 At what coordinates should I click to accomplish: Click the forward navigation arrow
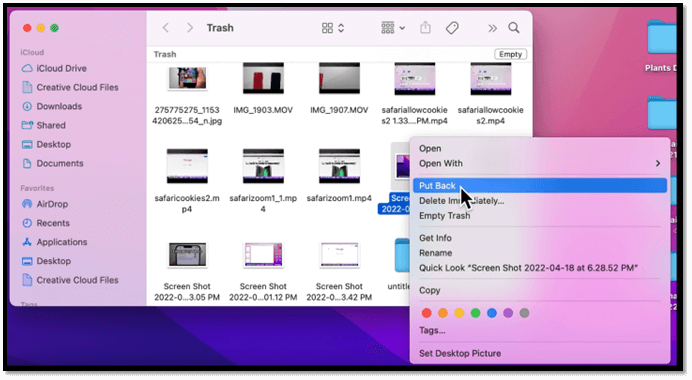pos(190,28)
